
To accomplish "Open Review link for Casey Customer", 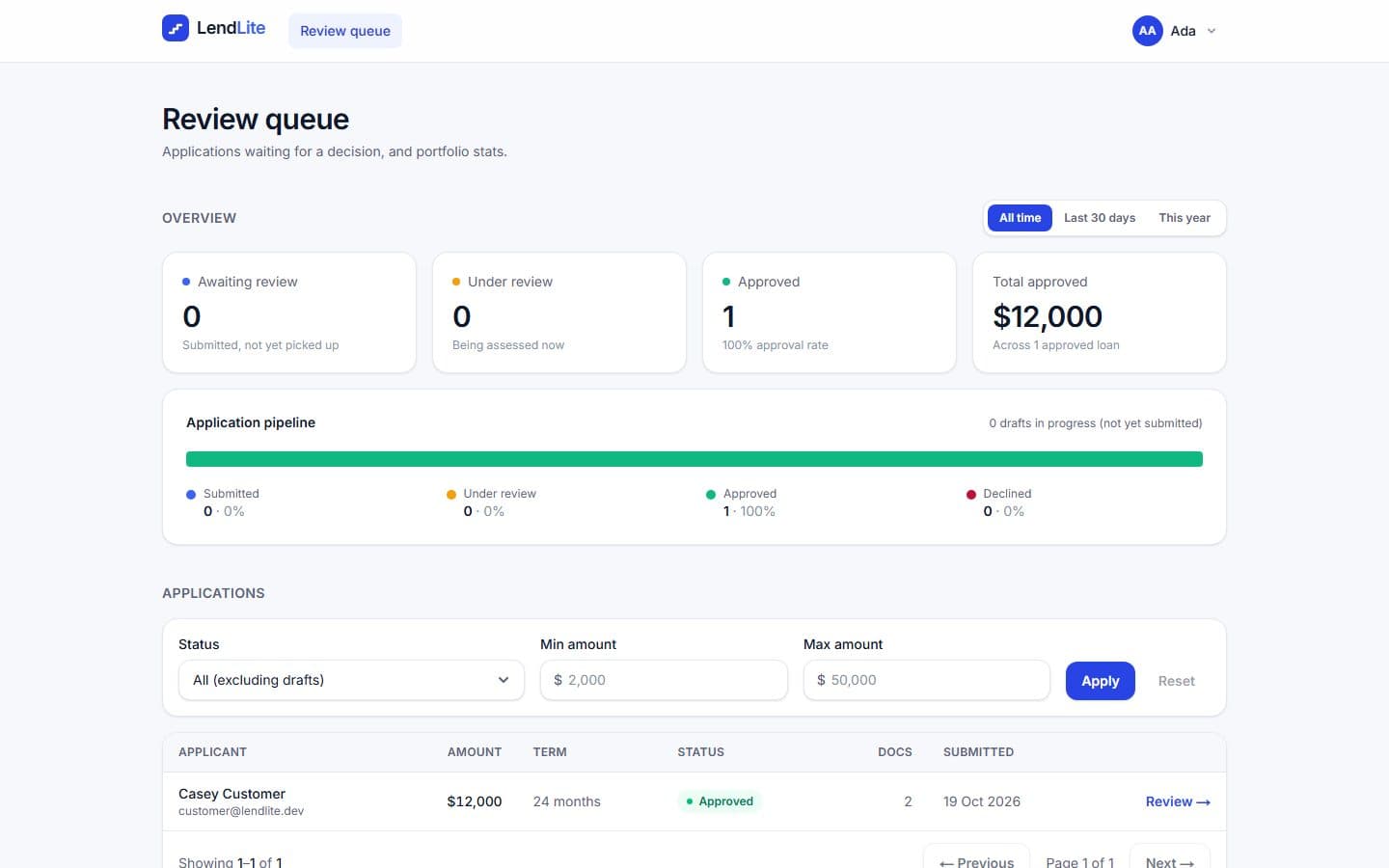I will coord(1178,801).
